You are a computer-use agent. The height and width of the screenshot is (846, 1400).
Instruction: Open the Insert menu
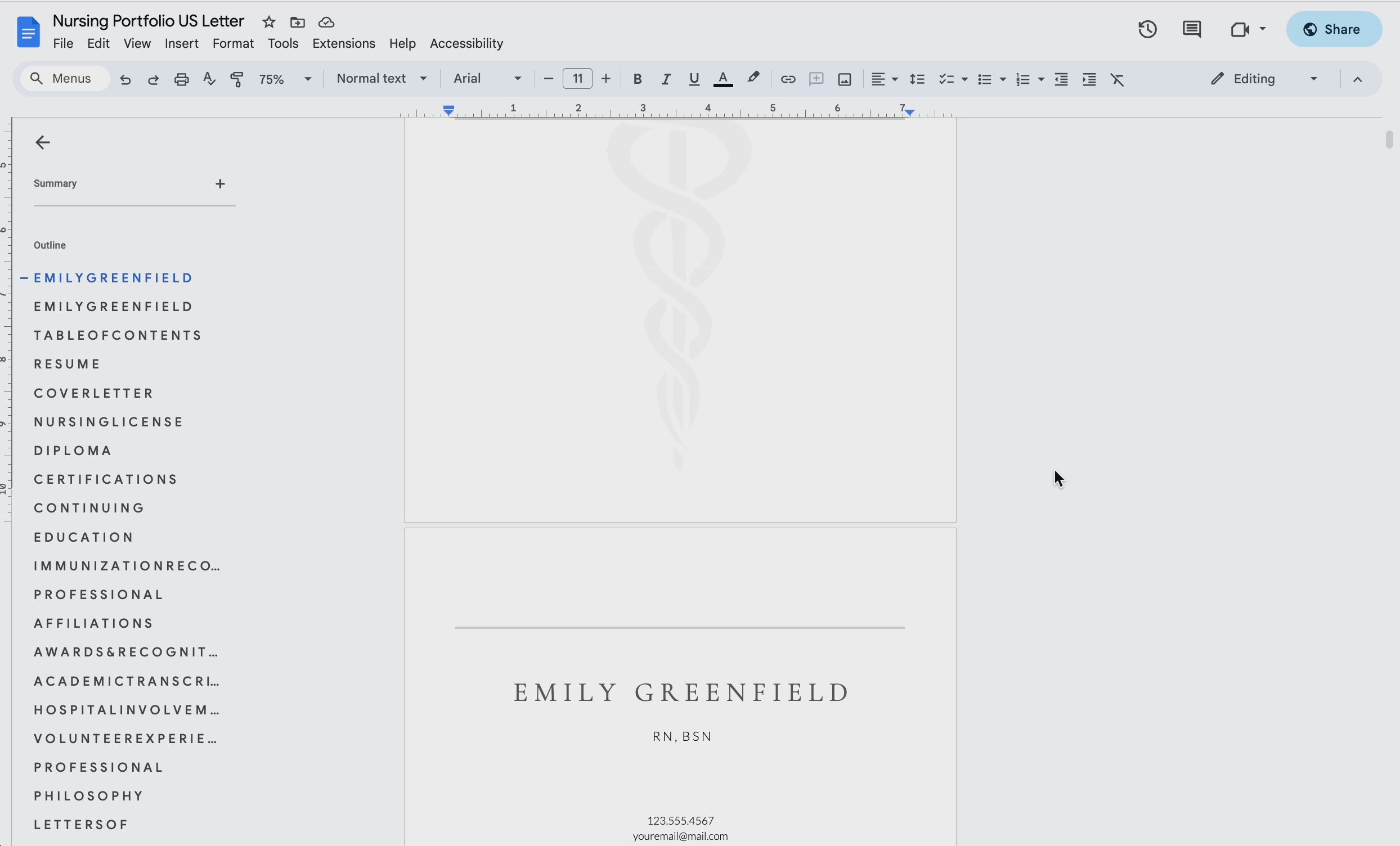[181, 44]
